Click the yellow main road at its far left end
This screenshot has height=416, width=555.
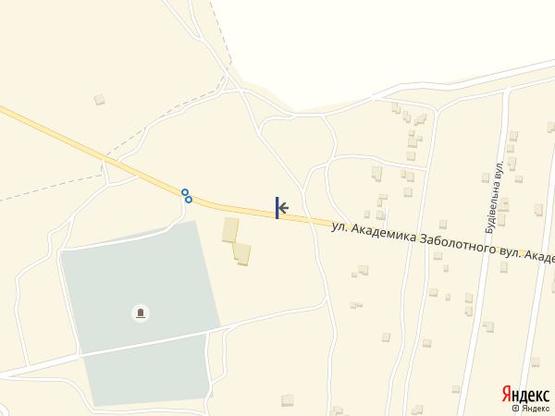[7, 112]
